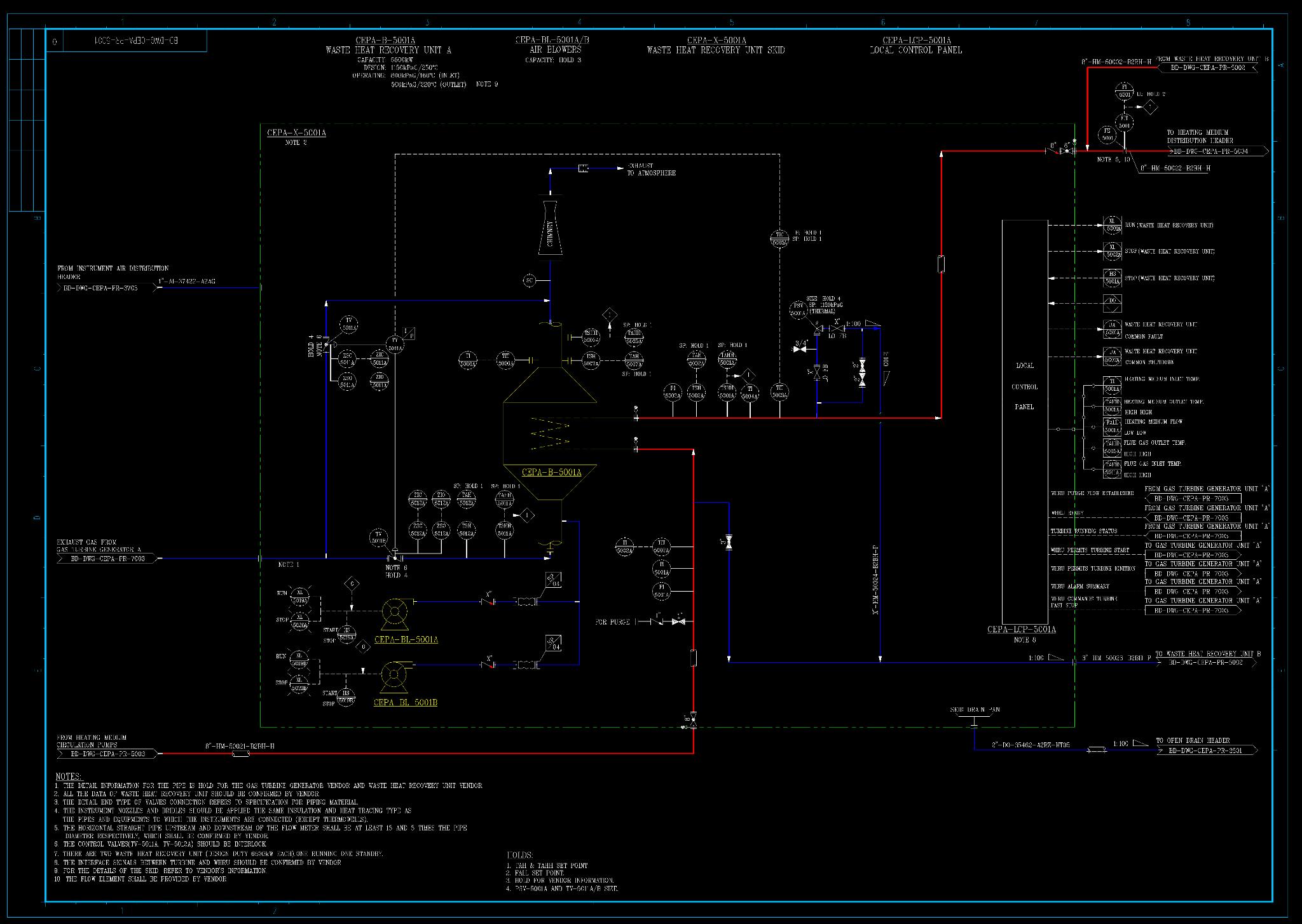1302x924 pixels.
Task: Select the XL 5020B stop lamp symbol
Action: 299,685
